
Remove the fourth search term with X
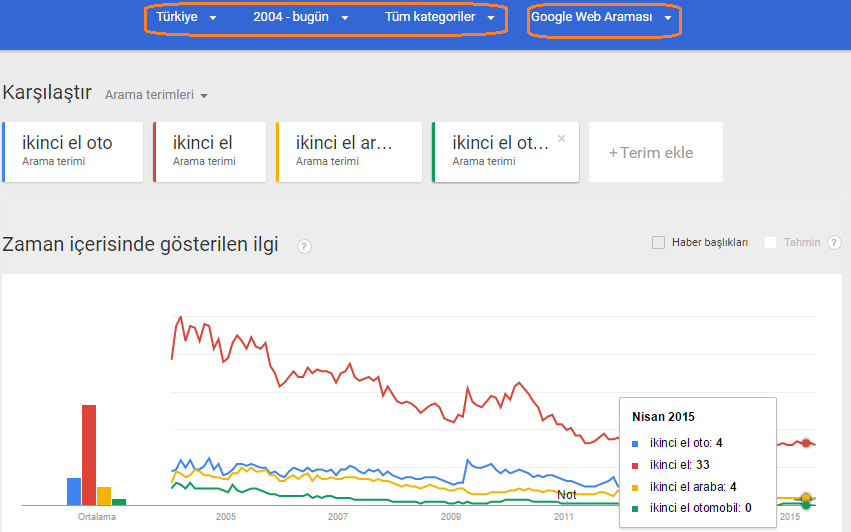562,138
